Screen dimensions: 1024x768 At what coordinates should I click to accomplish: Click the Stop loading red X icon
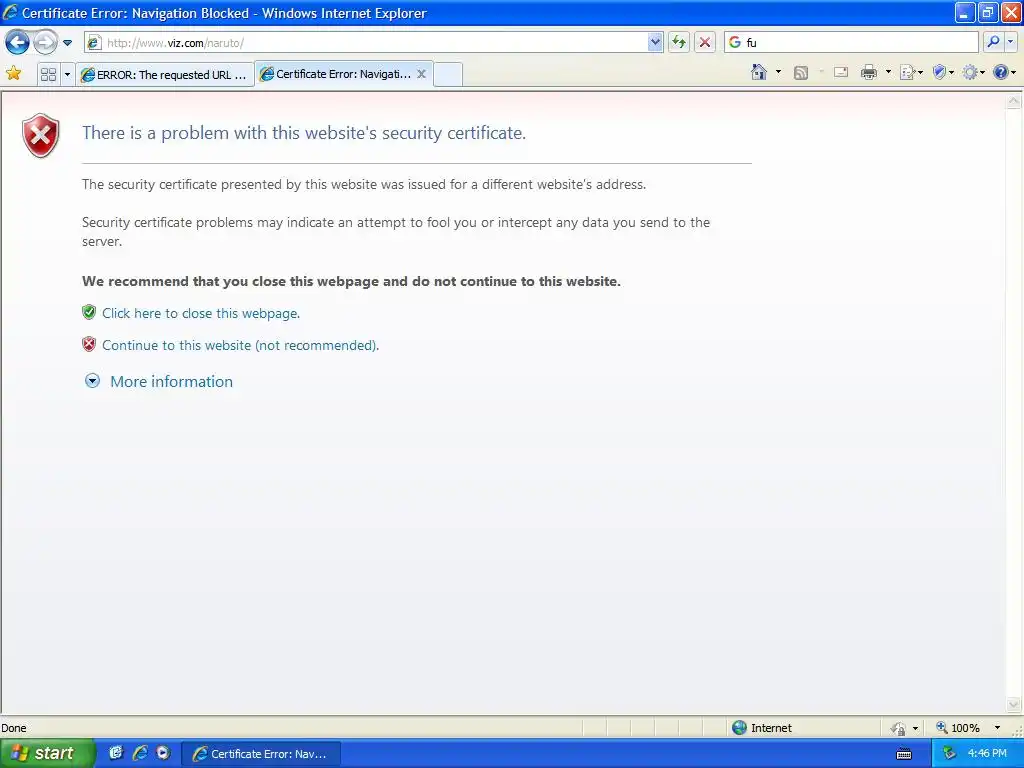pyautogui.click(x=705, y=42)
